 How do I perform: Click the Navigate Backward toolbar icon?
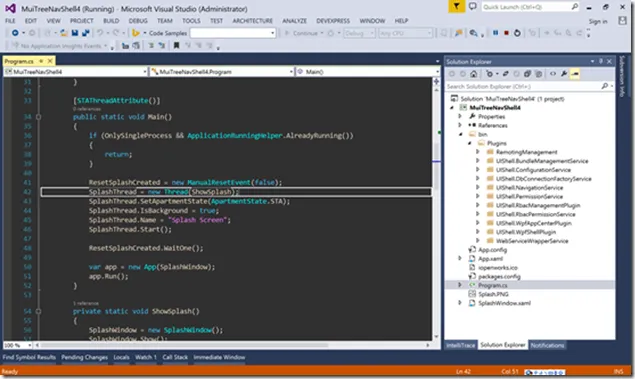pyautogui.click(x=15, y=33)
